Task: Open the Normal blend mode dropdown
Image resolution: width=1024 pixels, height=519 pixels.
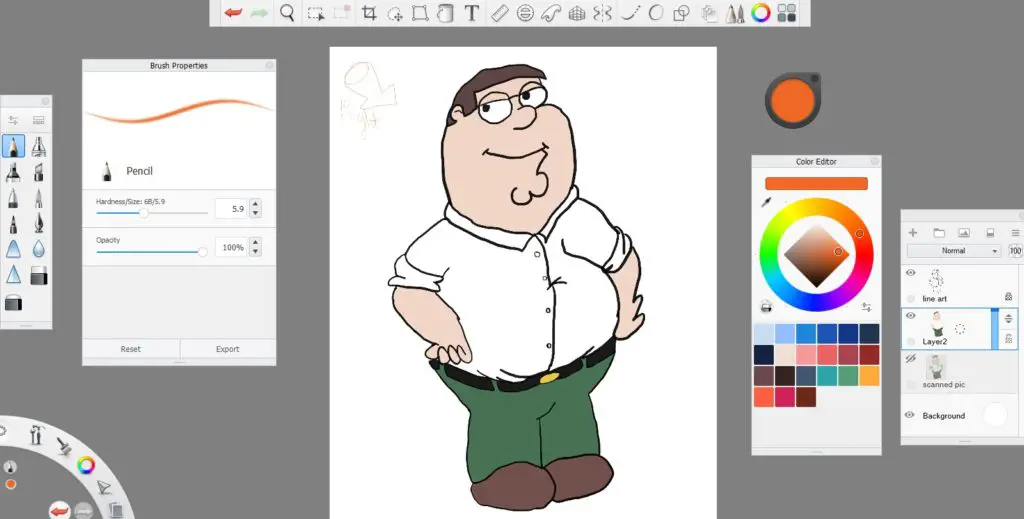Action: pyautogui.click(x=953, y=251)
